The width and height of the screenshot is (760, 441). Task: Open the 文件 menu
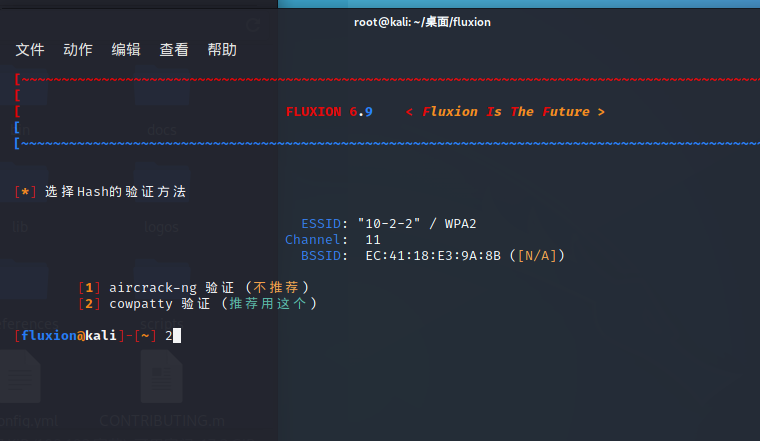tap(30, 49)
